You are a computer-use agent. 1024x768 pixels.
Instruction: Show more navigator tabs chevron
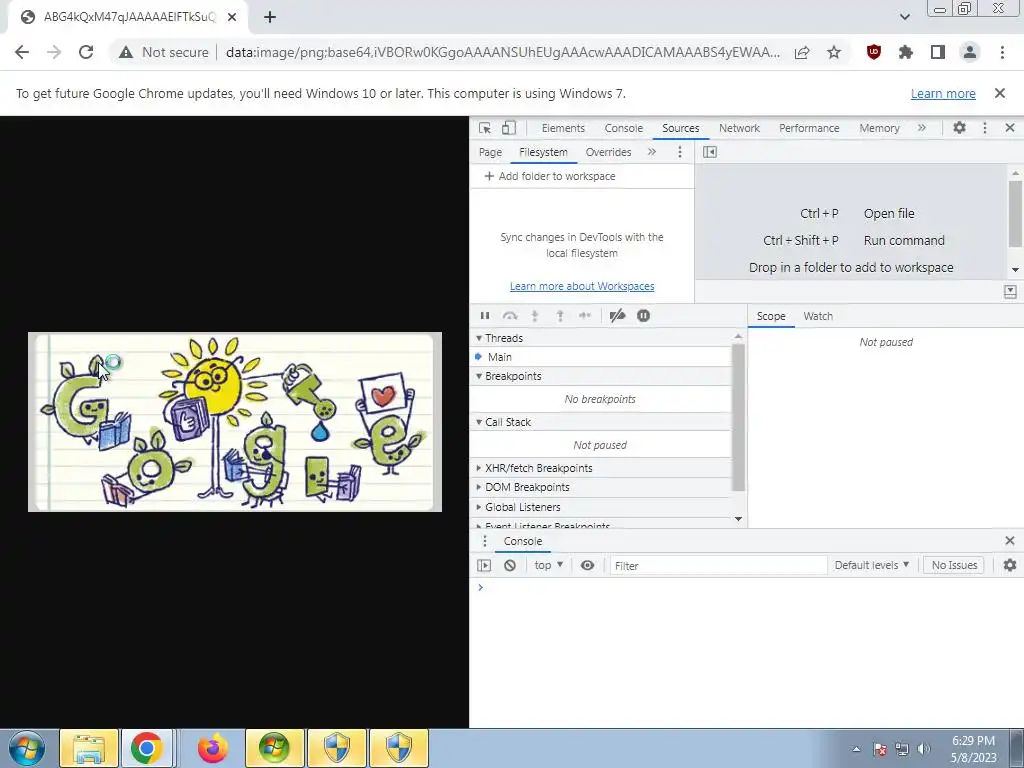(x=652, y=152)
